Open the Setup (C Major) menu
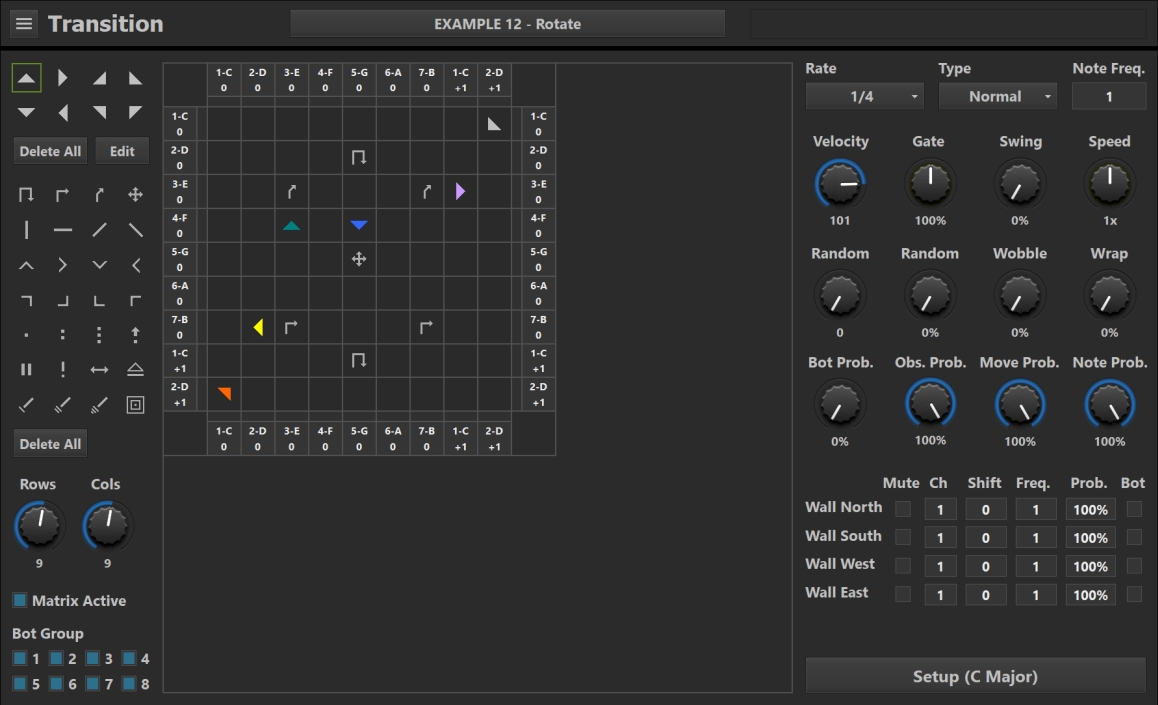1158x705 pixels. coord(975,676)
